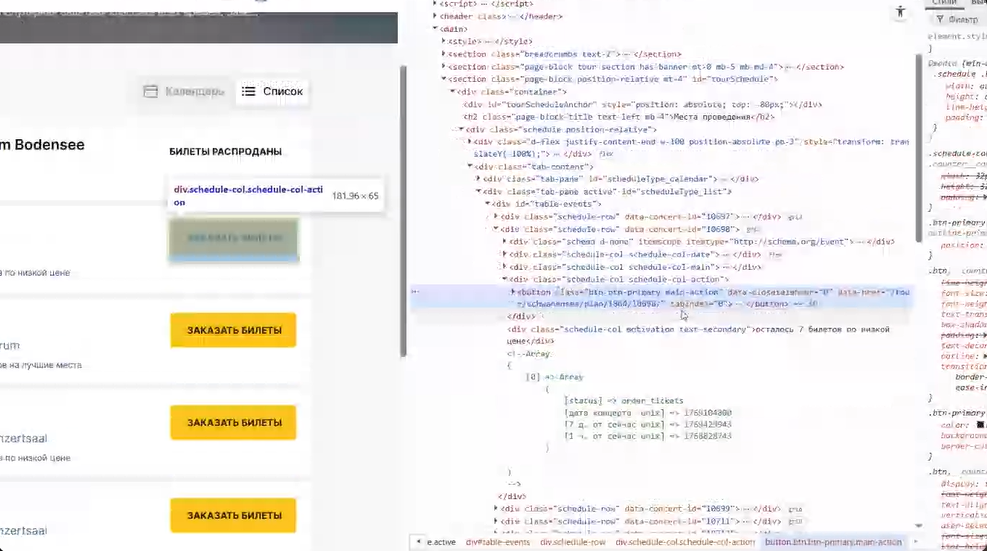Select the div.schedule-col.schedule-col-action breadcrumb
This screenshot has height=551, width=987.
(685, 542)
